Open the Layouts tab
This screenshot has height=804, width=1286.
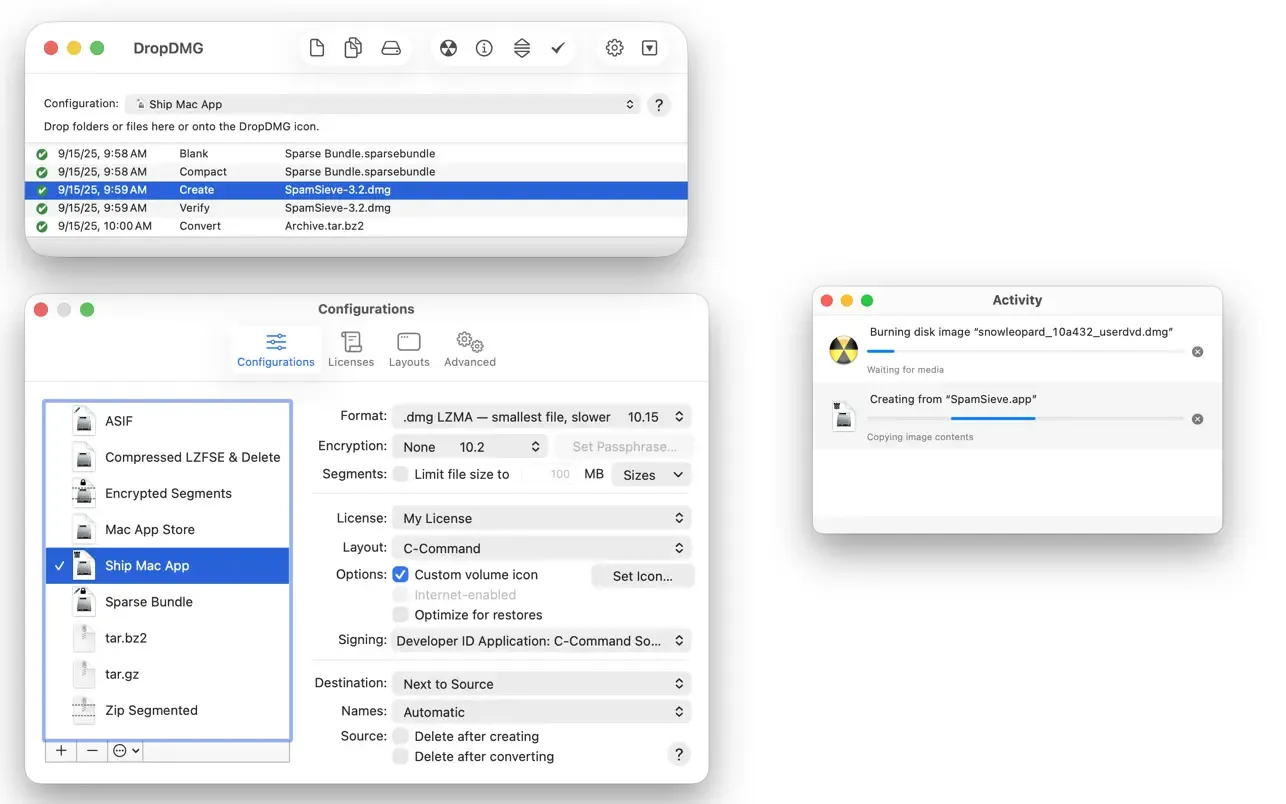pyautogui.click(x=409, y=350)
